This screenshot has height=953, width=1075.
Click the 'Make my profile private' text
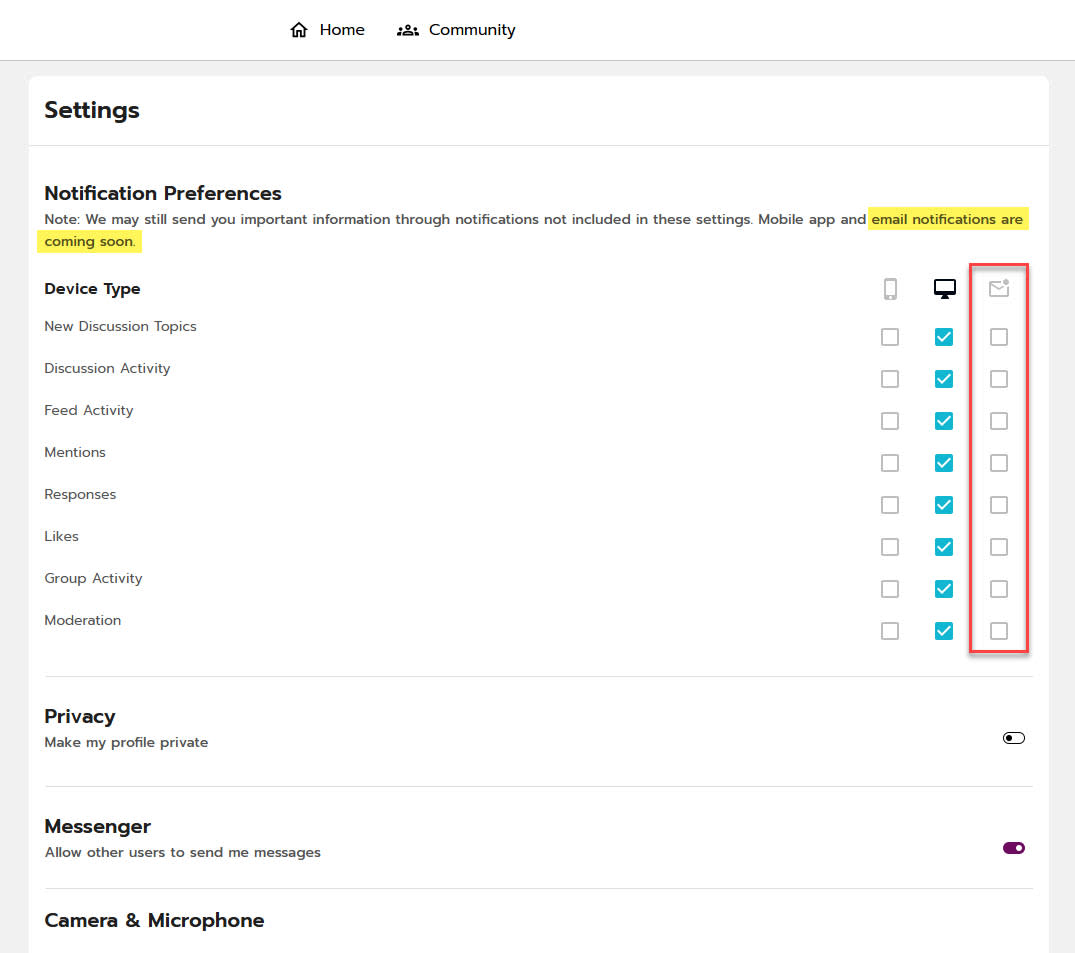pyautogui.click(x=126, y=743)
